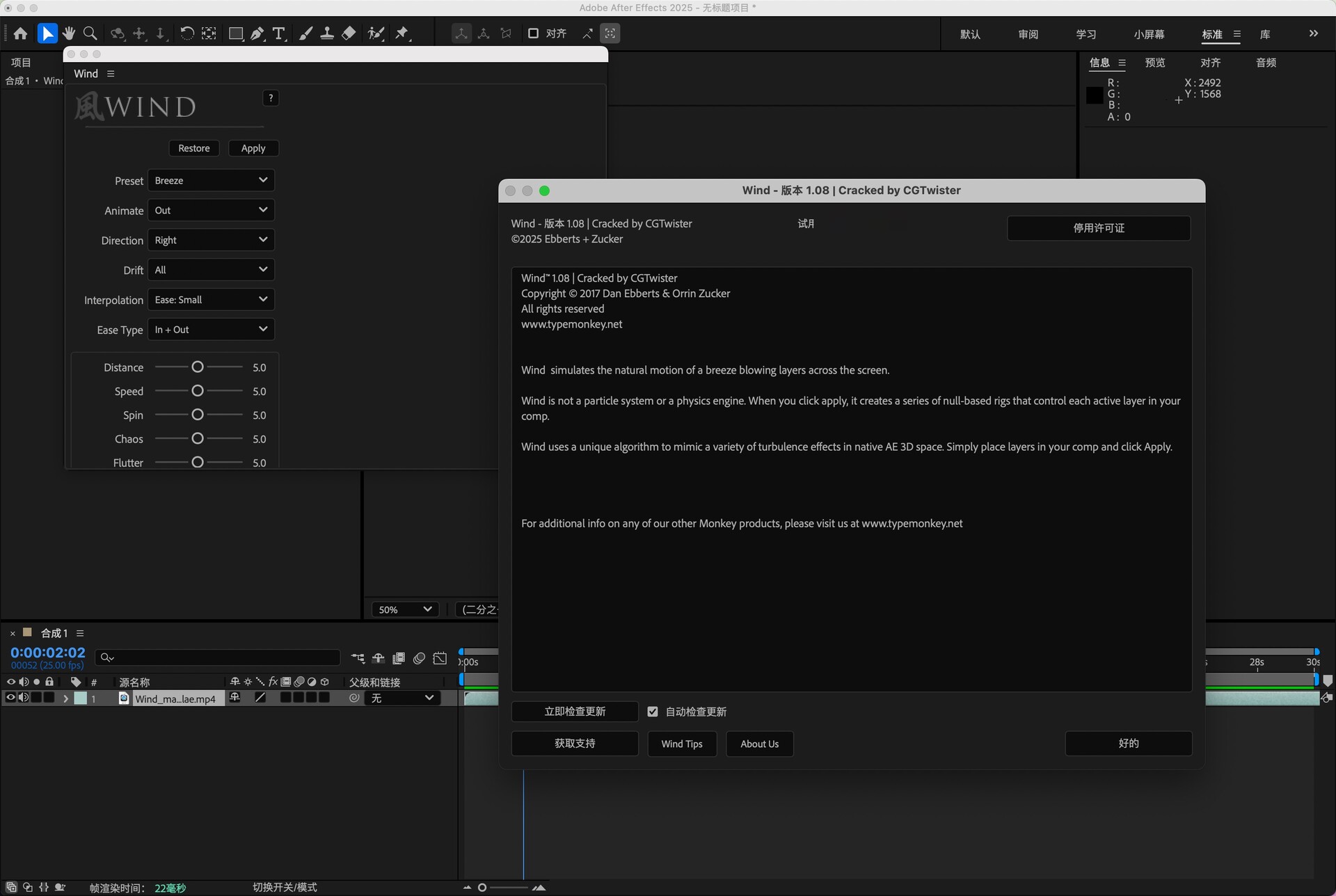Switch to the 预览 panel tab
This screenshot has width=1336, height=896.
pos(1155,63)
